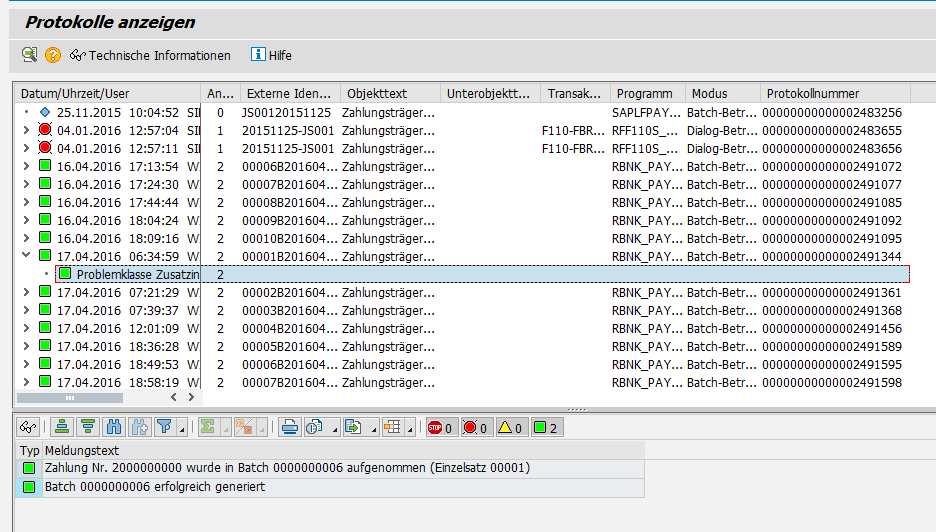The width and height of the screenshot is (936, 532).
Task: Click the funnel Set Filter icon
Action: point(163,427)
